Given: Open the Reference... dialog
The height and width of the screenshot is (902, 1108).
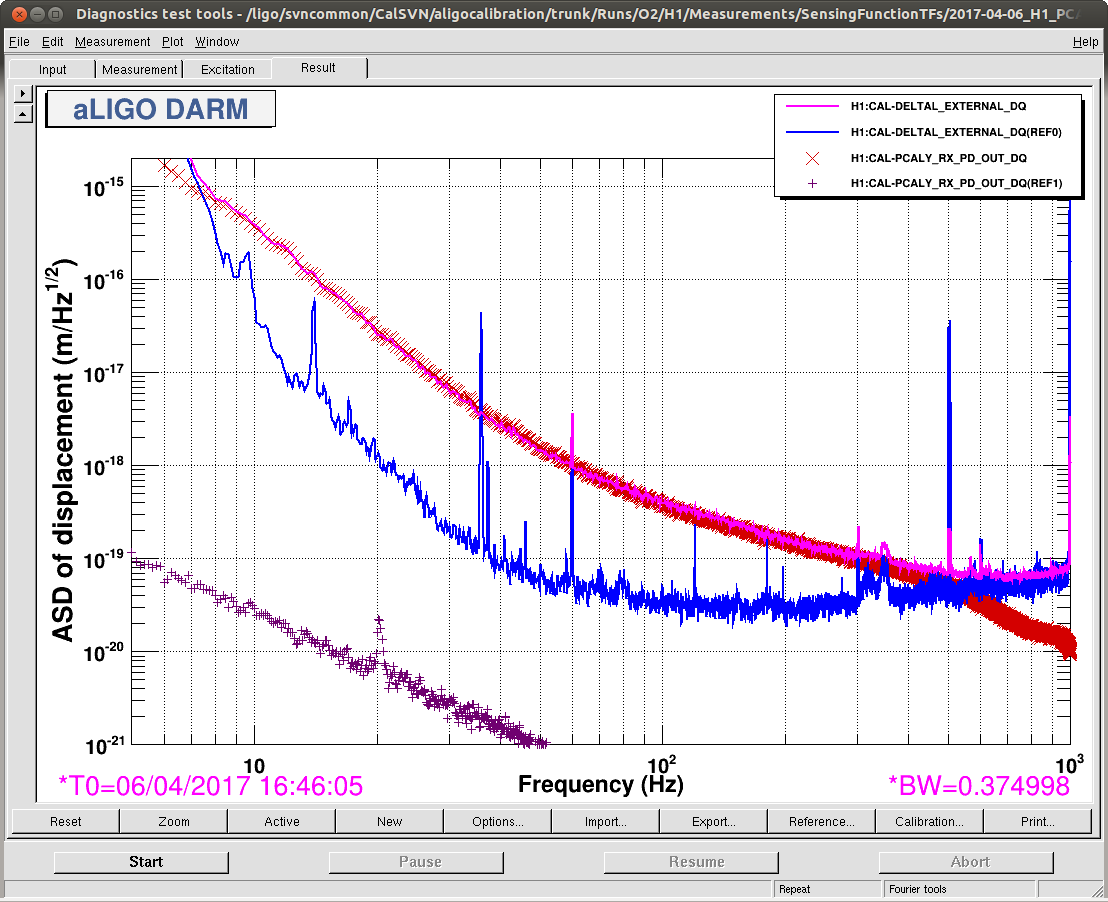Looking at the screenshot, I should pos(822,821).
